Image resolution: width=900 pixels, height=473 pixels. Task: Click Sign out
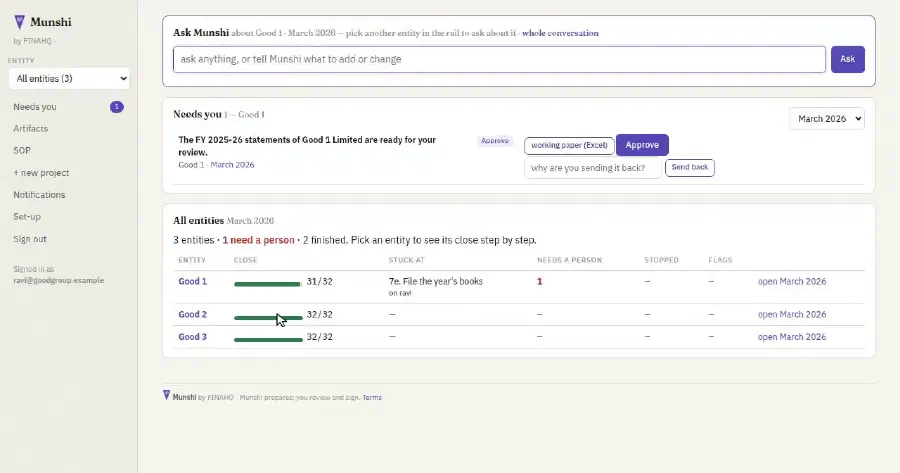point(30,239)
